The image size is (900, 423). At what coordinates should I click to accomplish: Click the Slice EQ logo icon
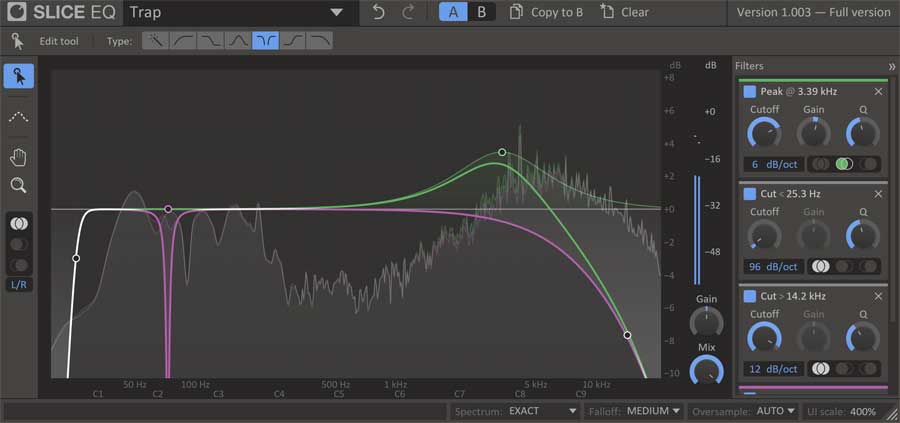coord(17,12)
